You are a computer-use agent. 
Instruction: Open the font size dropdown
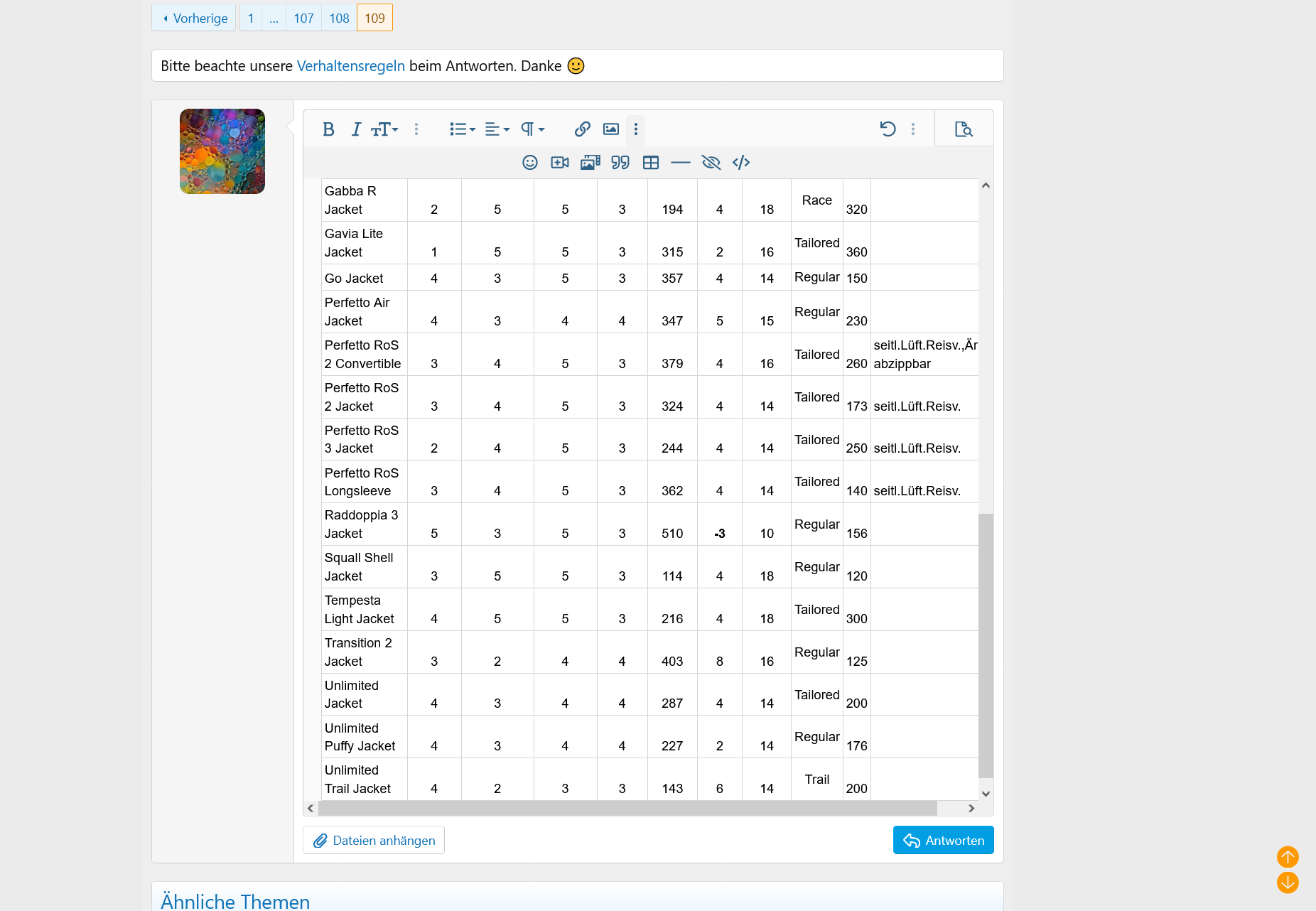point(384,129)
